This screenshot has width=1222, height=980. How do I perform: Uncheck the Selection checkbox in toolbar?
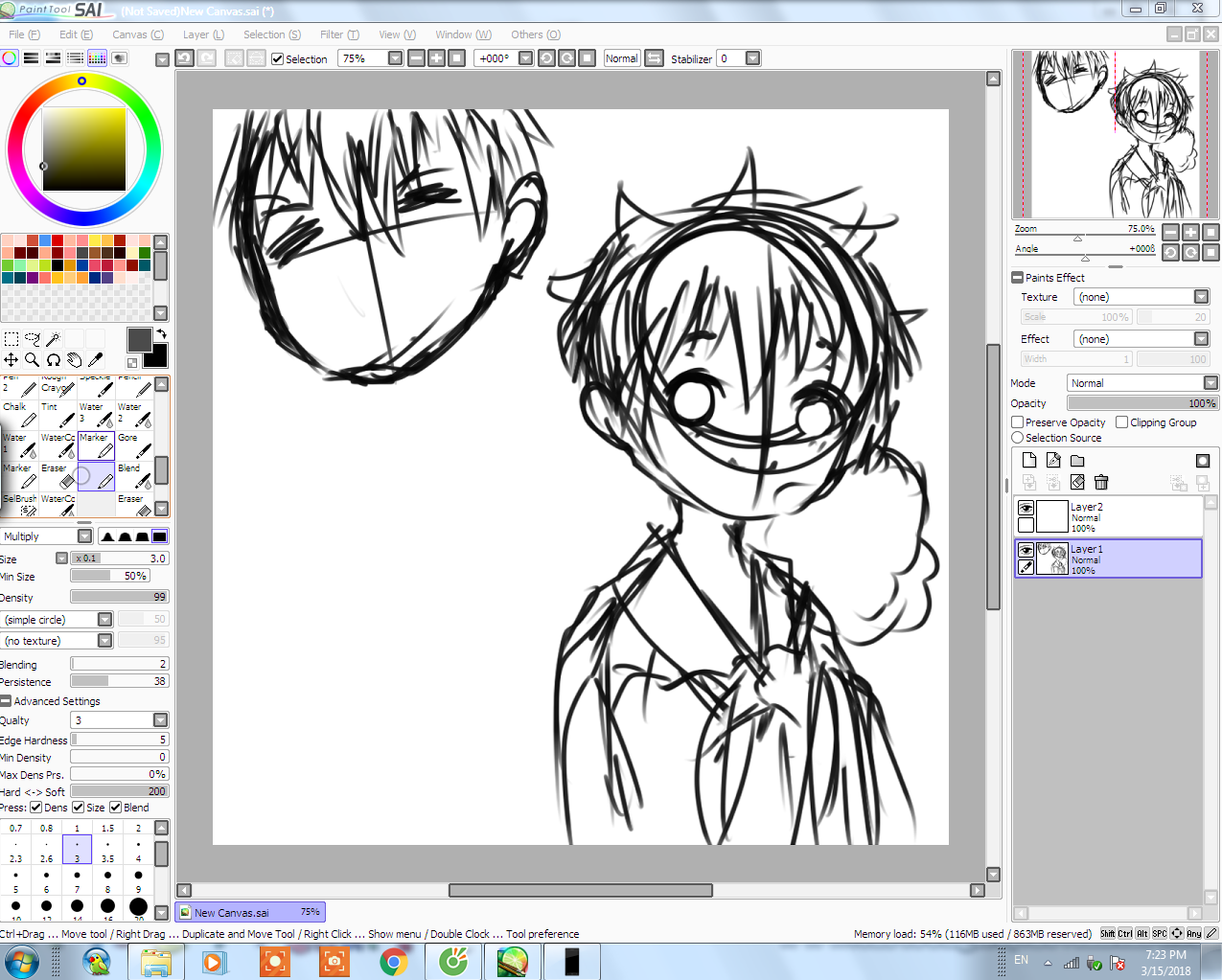point(278,59)
